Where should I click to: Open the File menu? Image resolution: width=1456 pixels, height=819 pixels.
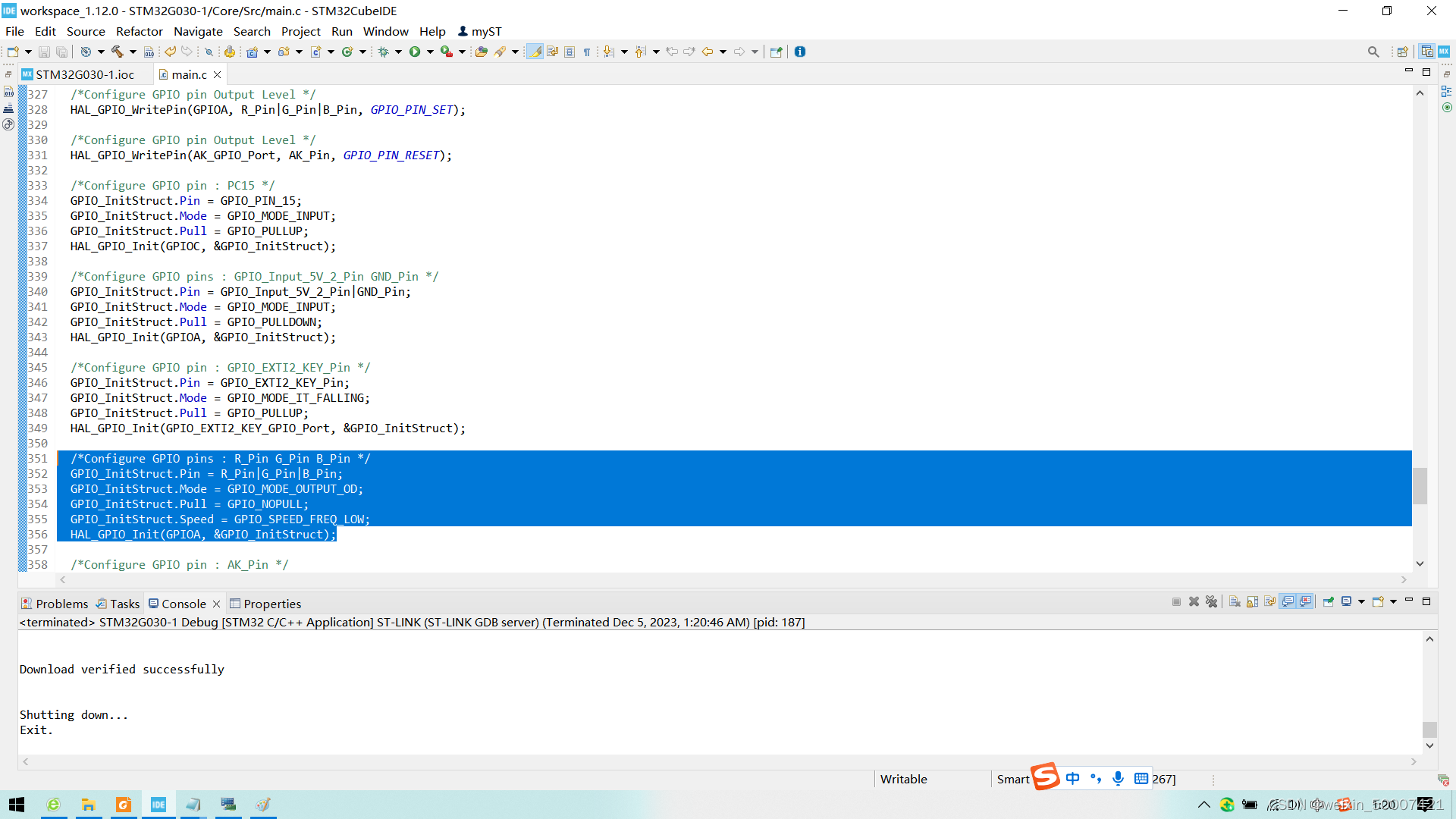click(14, 31)
